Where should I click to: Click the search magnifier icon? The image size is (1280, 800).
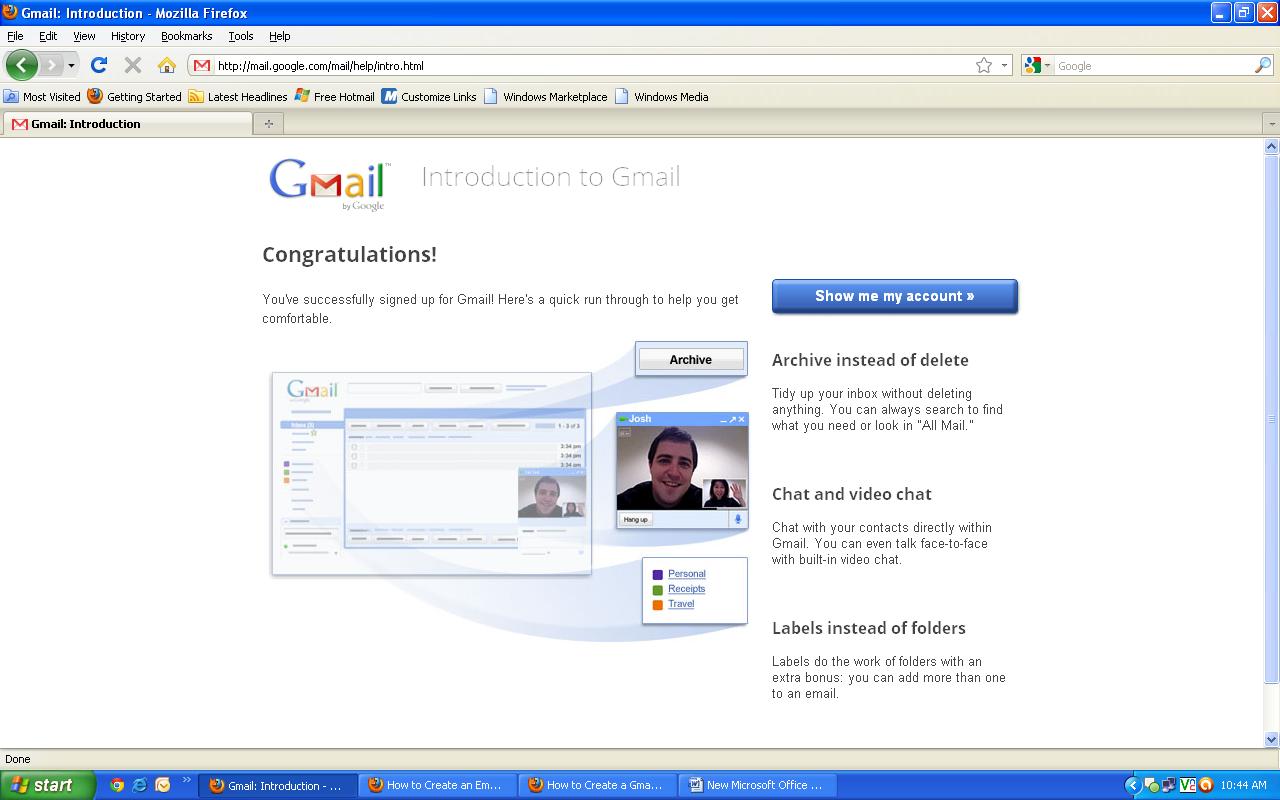pyautogui.click(x=1263, y=65)
